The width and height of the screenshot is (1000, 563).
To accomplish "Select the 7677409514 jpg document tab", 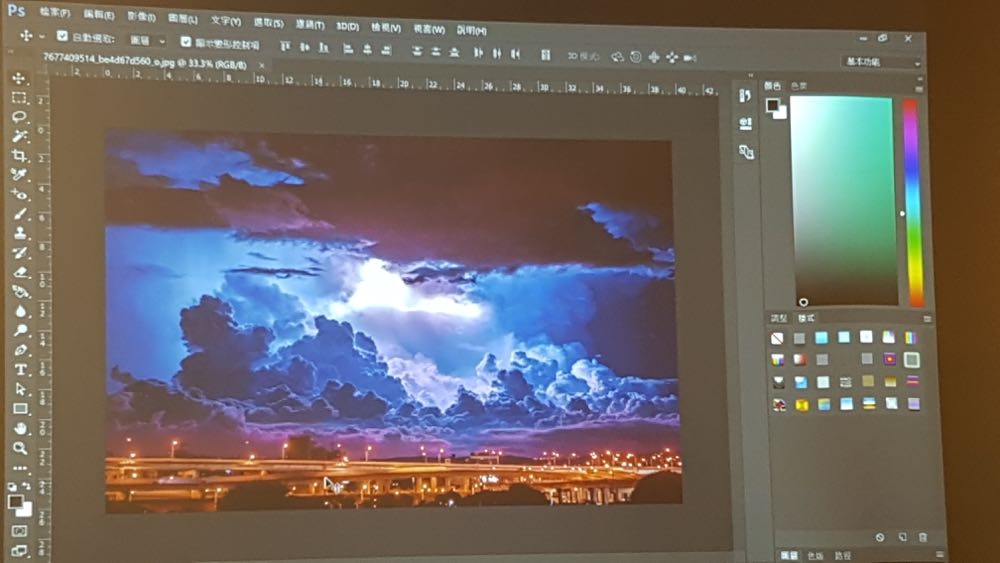I will 145,62.
